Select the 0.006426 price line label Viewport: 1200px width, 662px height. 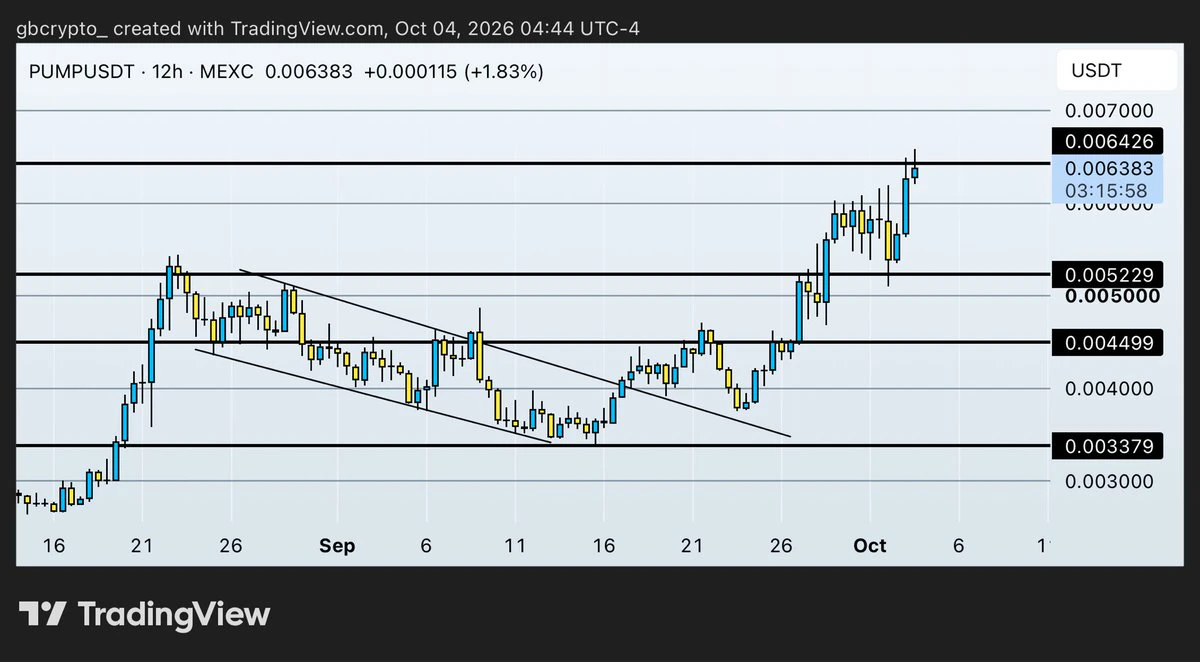1110,143
